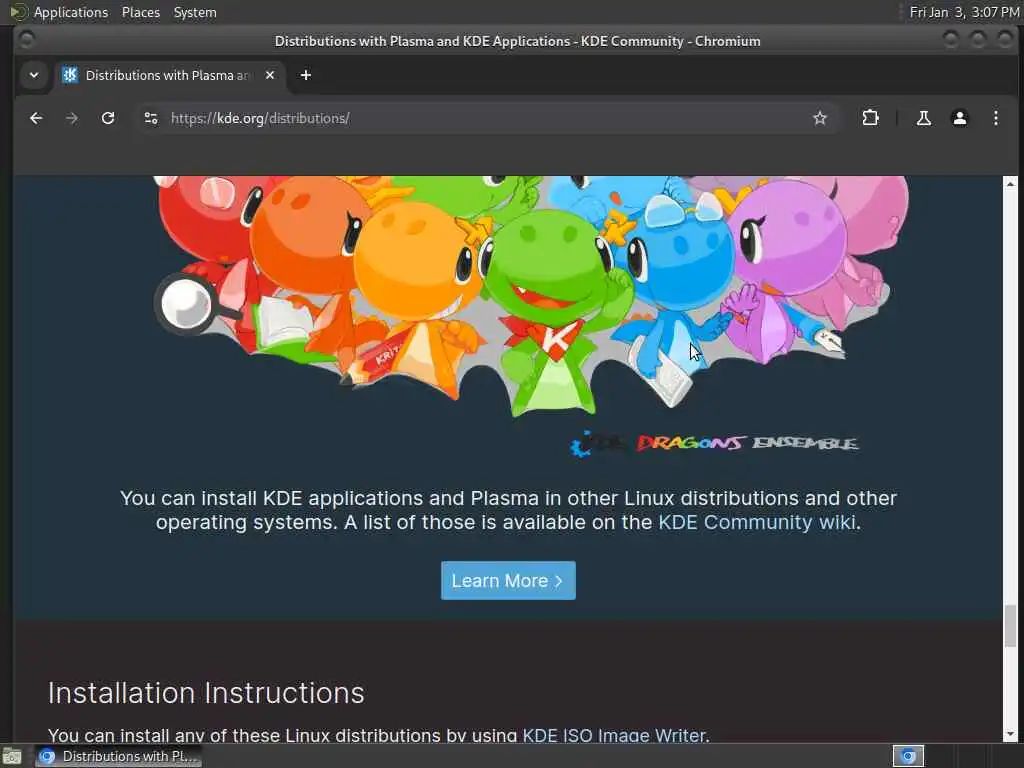Reload the current page
The height and width of the screenshot is (768, 1024).
(108, 118)
